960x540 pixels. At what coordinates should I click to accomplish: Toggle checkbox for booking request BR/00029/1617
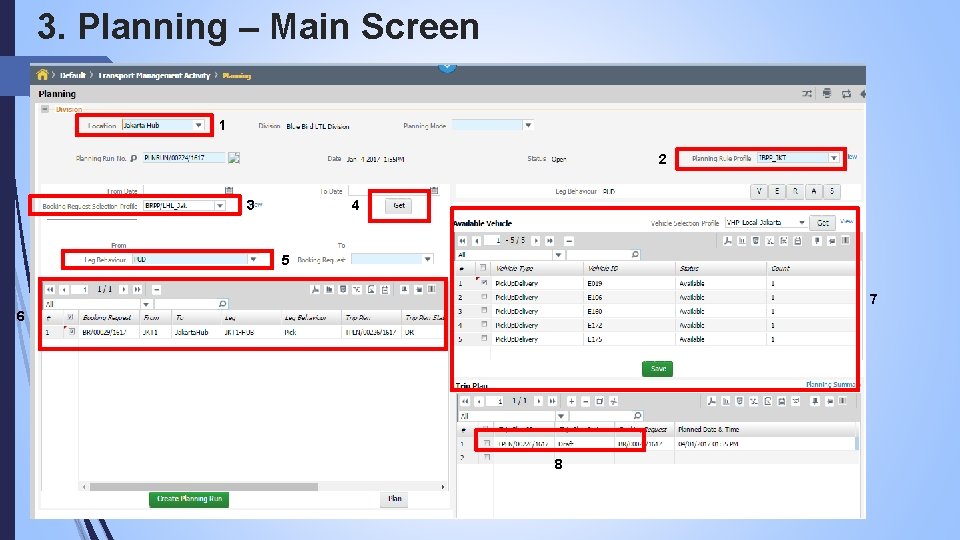click(x=71, y=332)
